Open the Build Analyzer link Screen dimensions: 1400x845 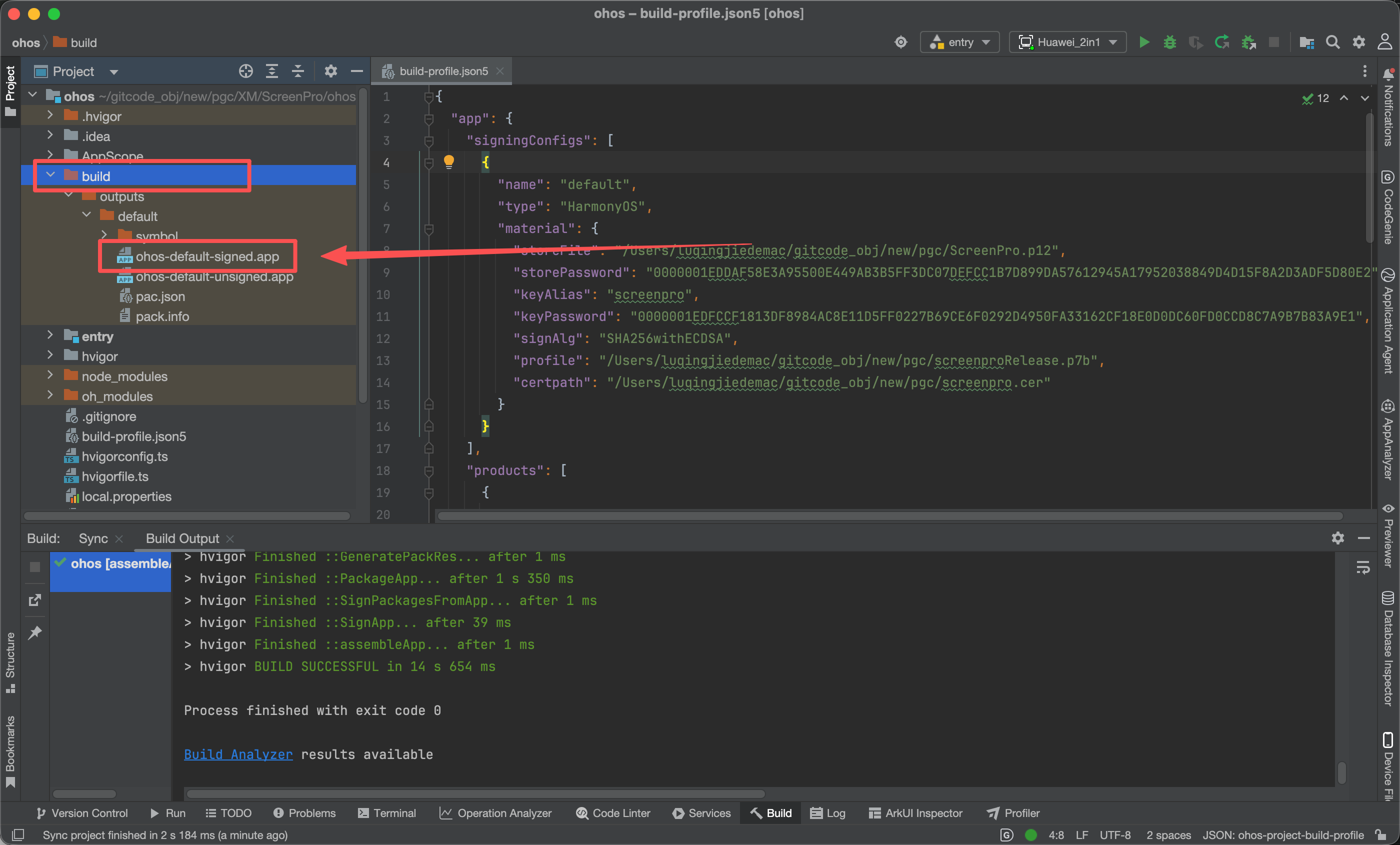[238, 754]
